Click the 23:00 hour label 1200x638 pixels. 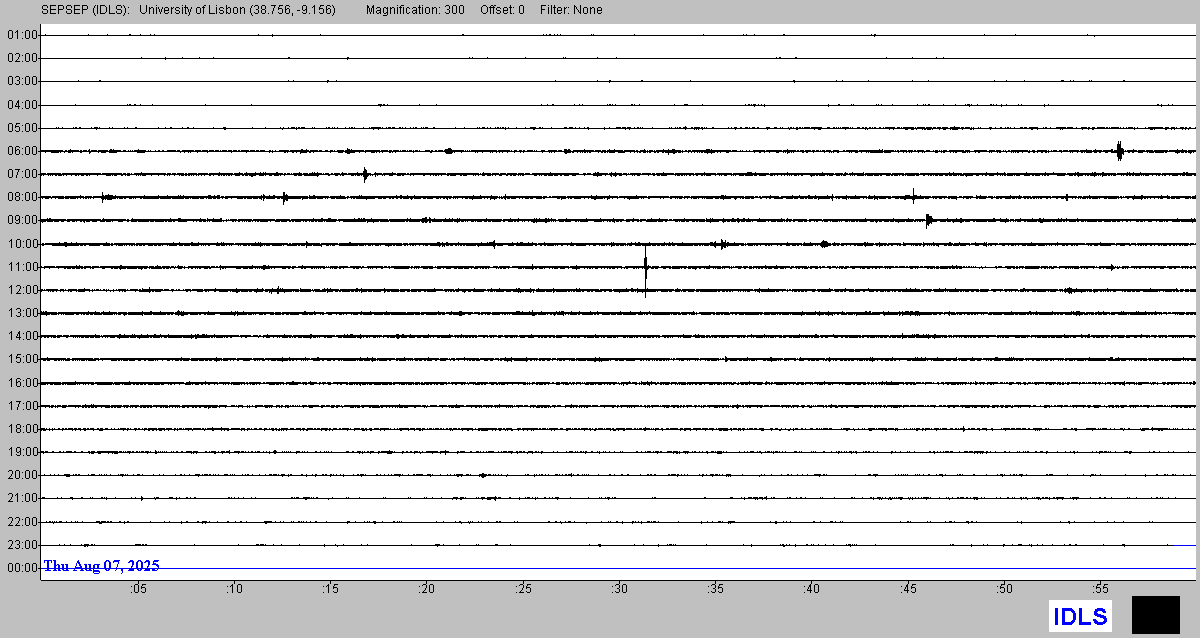click(x=21, y=545)
